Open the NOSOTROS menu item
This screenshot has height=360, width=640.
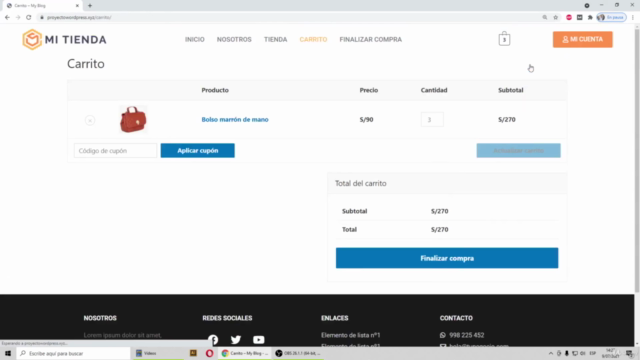[x=234, y=40]
